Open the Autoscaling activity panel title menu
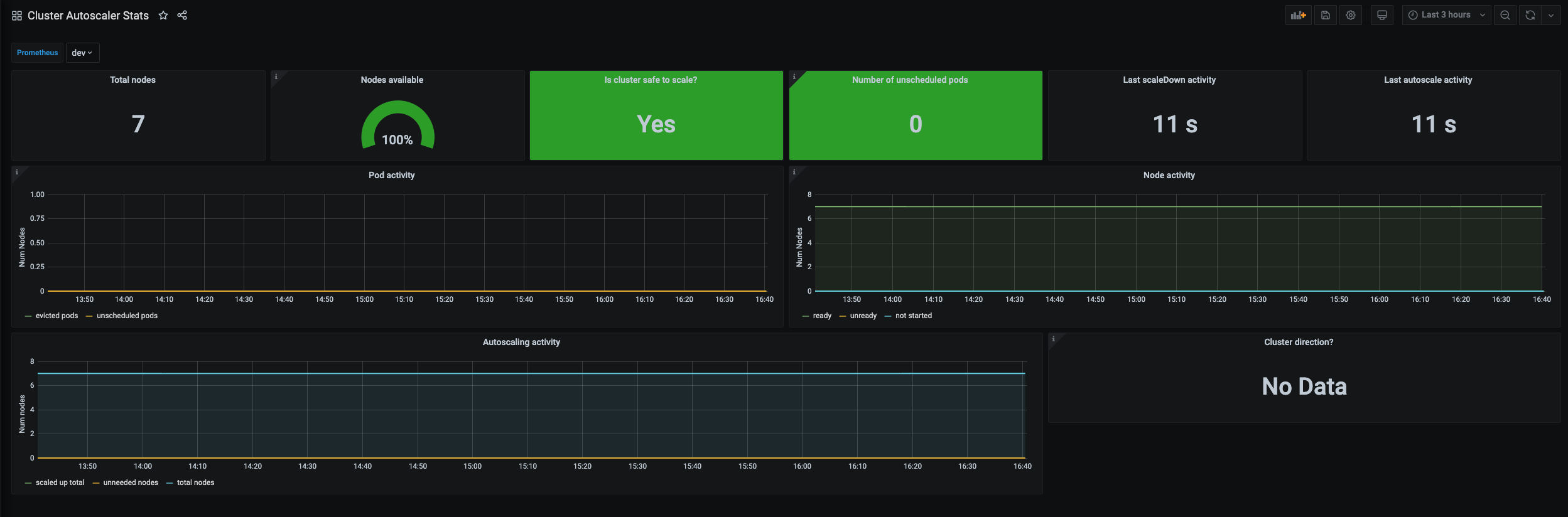Image resolution: width=1568 pixels, height=517 pixels. tap(521, 342)
